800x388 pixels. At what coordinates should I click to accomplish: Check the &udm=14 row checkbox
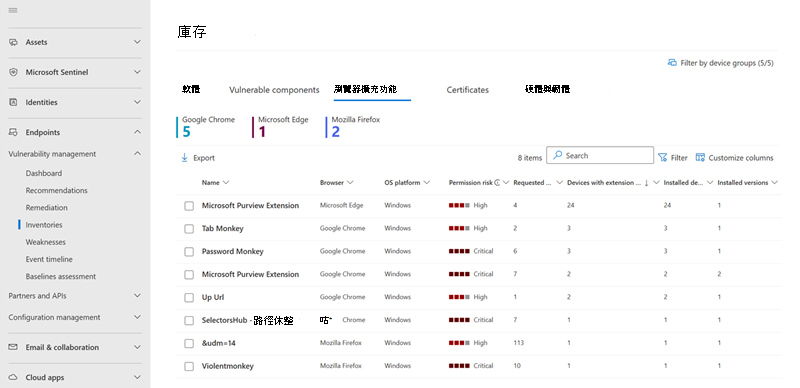click(189, 344)
